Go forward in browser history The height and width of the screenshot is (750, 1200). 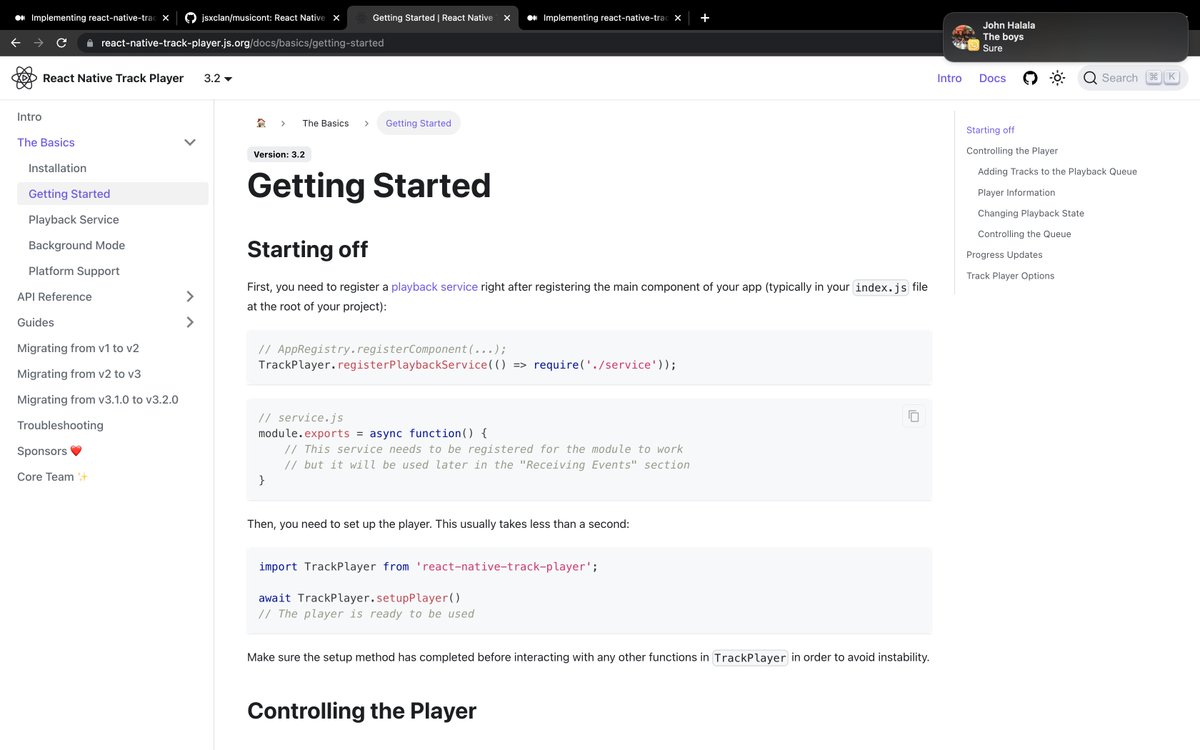[38, 43]
